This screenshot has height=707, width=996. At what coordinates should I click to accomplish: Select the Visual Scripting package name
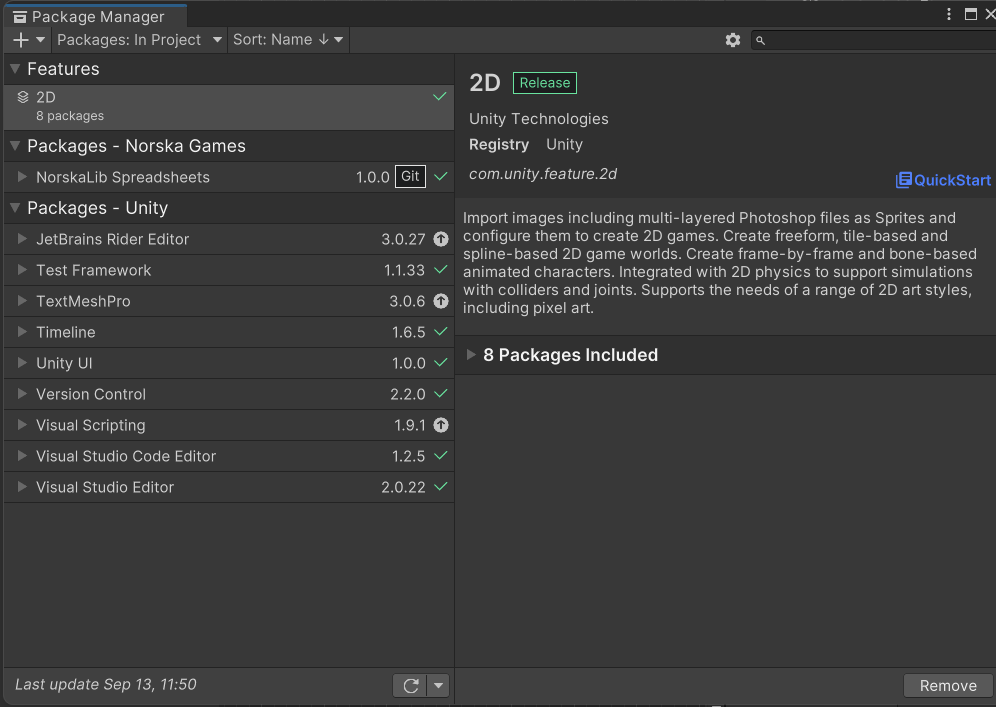coord(91,425)
